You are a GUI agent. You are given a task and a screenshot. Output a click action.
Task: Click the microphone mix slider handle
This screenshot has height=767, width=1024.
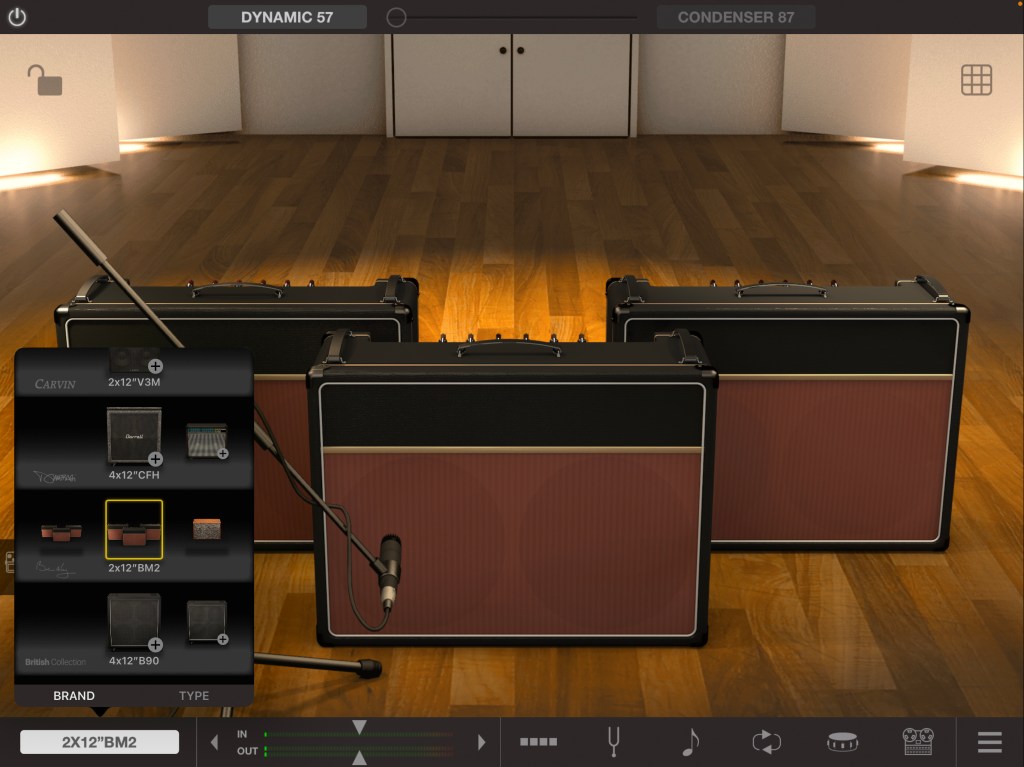coord(397,17)
